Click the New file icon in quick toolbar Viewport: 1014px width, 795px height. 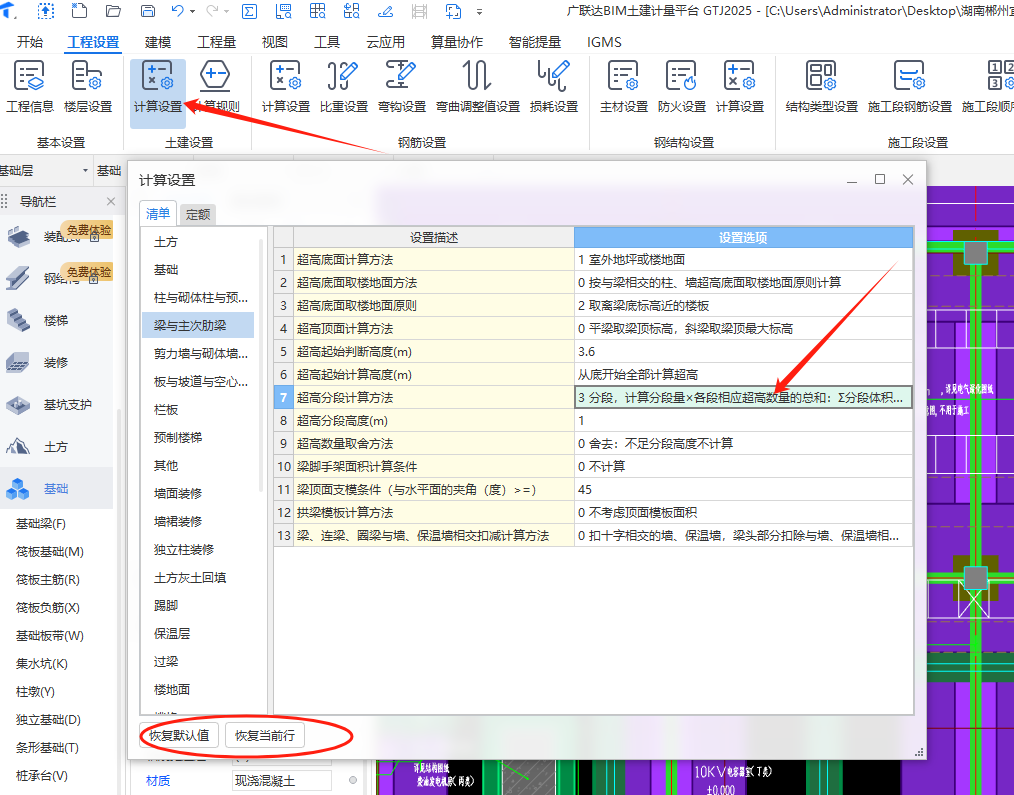click(79, 10)
